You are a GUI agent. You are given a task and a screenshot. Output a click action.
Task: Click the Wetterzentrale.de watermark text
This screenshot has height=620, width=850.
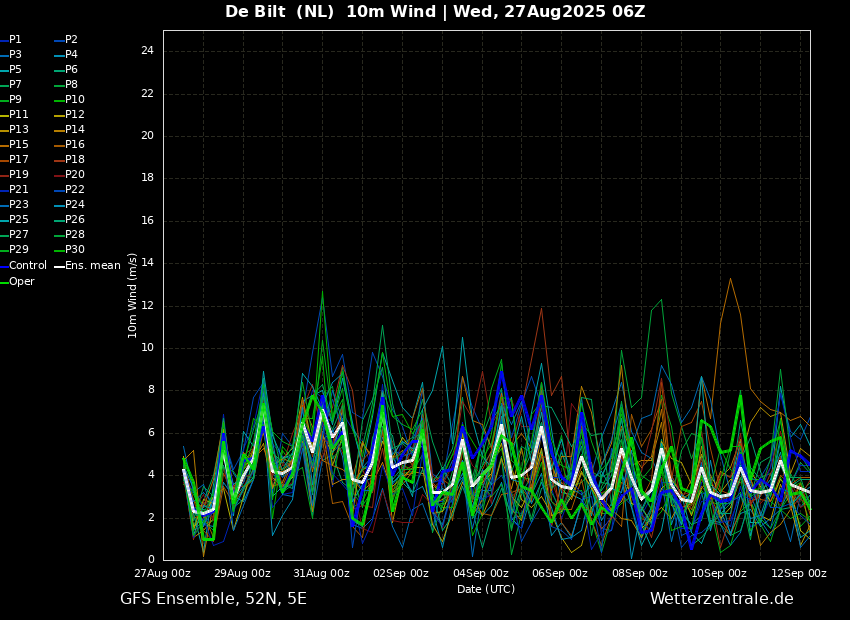point(722,599)
